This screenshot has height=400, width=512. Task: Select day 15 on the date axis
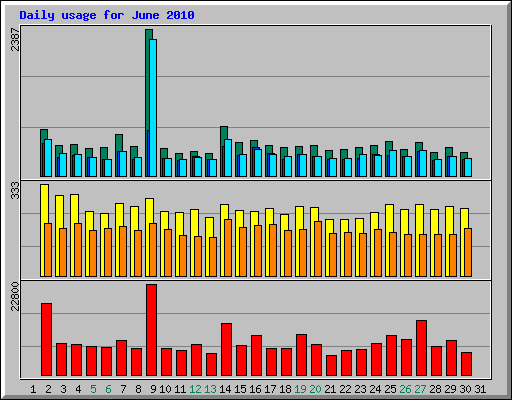(x=240, y=389)
